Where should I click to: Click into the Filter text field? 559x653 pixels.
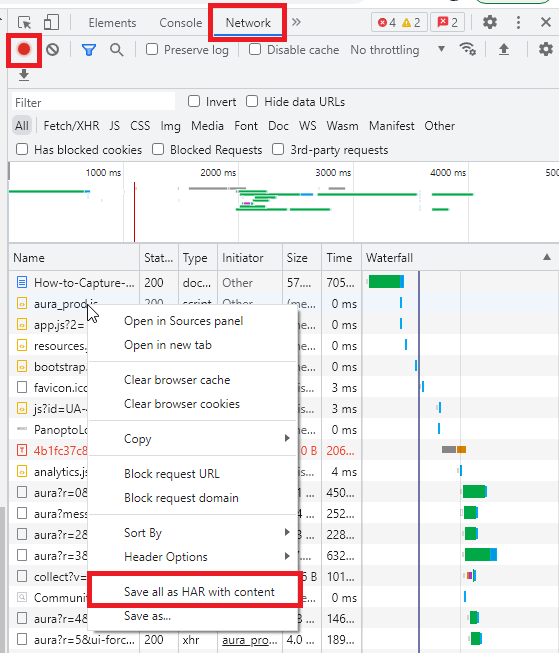click(93, 102)
